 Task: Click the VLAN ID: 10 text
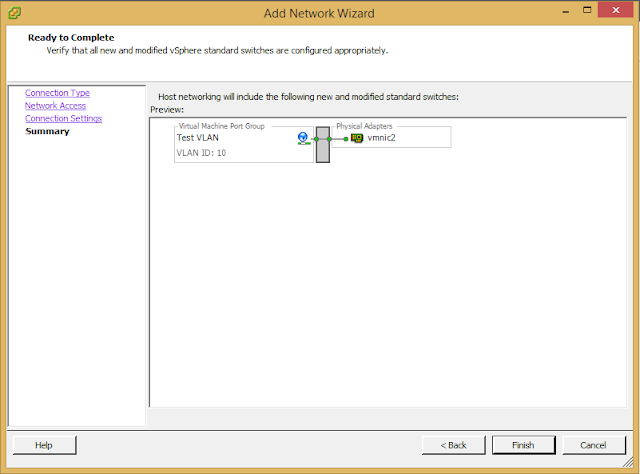click(201, 153)
